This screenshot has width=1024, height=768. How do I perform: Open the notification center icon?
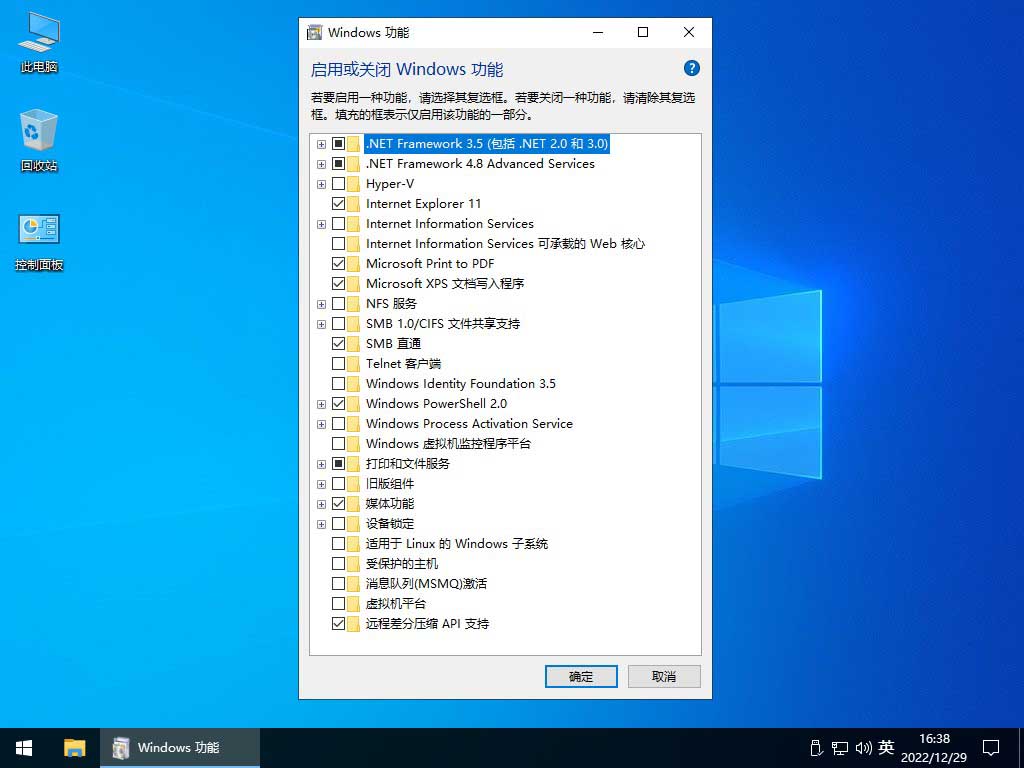tap(990, 747)
